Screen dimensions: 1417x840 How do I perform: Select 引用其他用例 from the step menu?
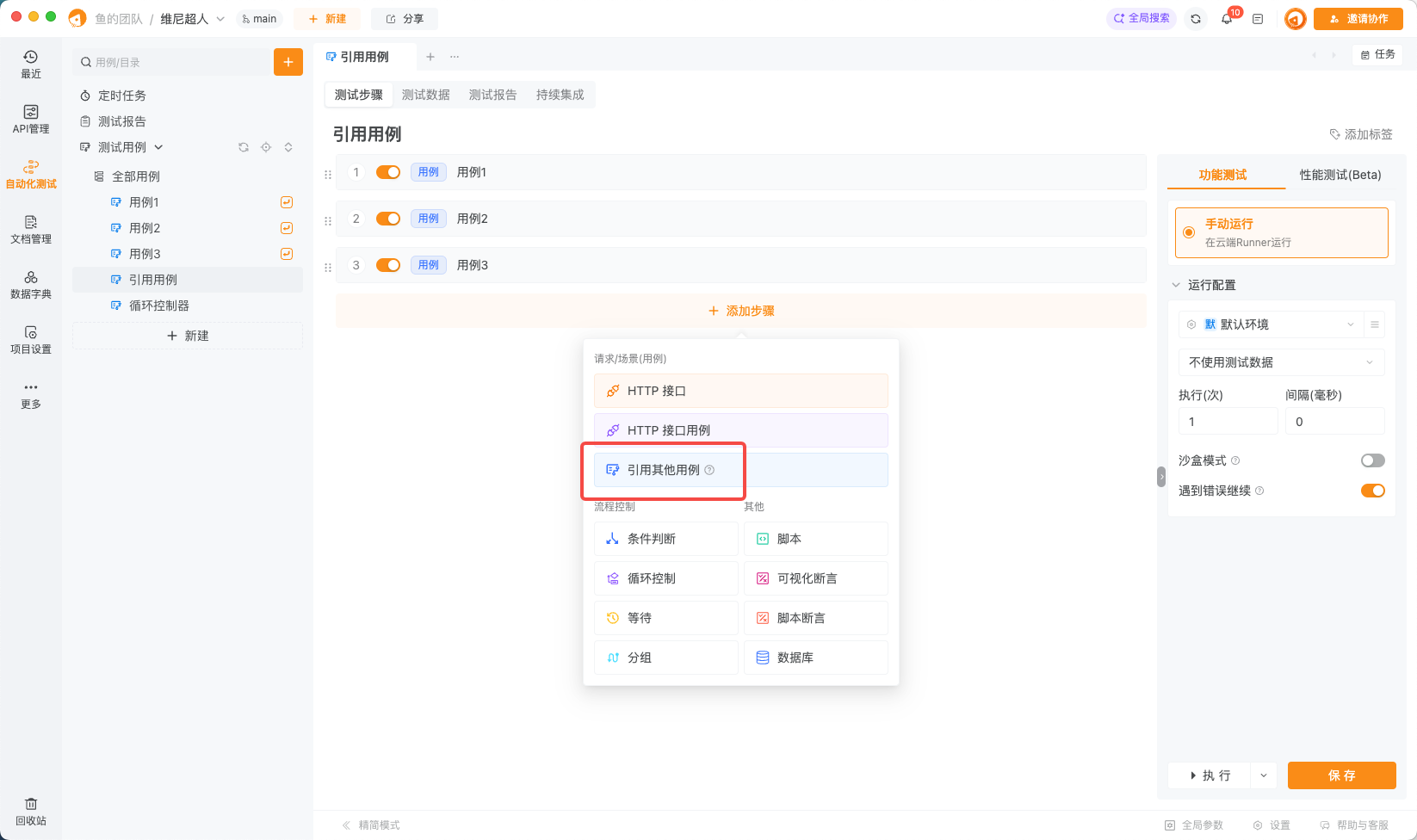(x=663, y=469)
